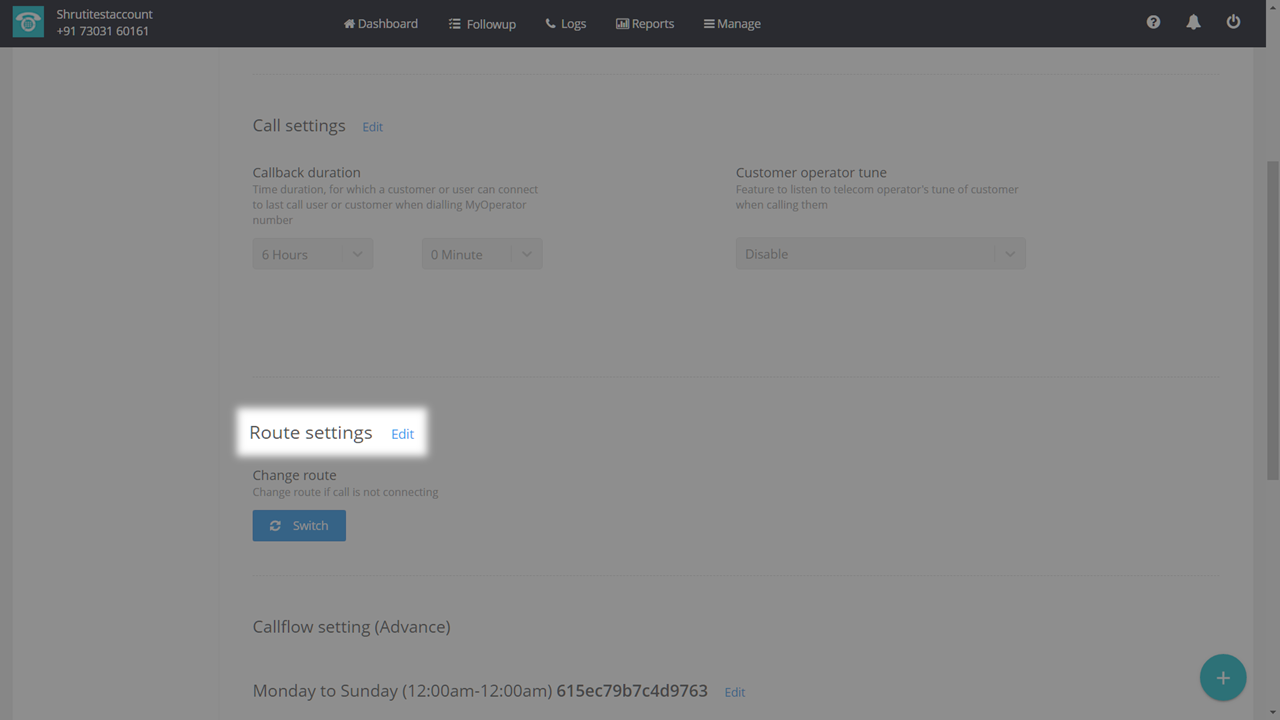Image resolution: width=1280 pixels, height=720 pixels.
Task: Go to the Followup page
Action: (482, 23)
